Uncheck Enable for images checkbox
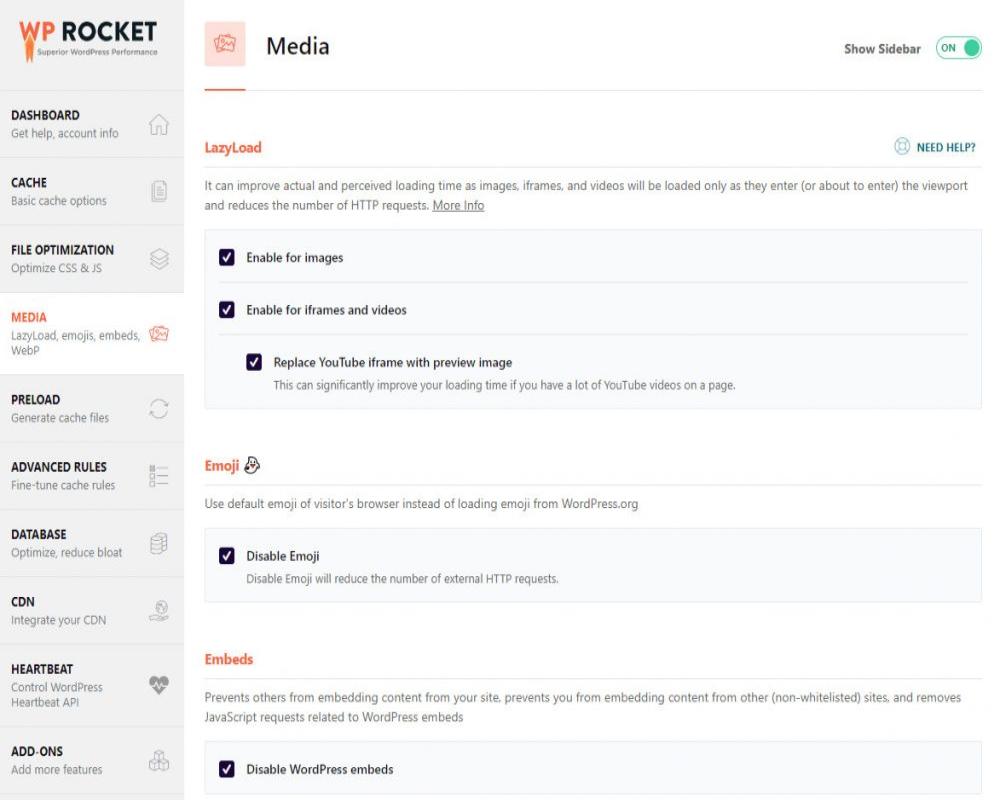 pyautogui.click(x=227, y=258)
